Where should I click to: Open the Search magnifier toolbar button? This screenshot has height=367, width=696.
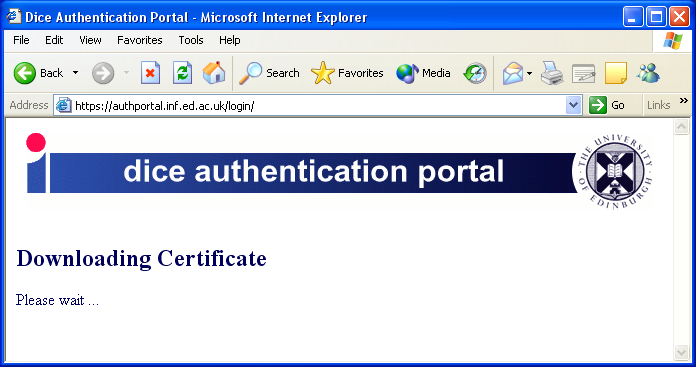click(269, 73)
